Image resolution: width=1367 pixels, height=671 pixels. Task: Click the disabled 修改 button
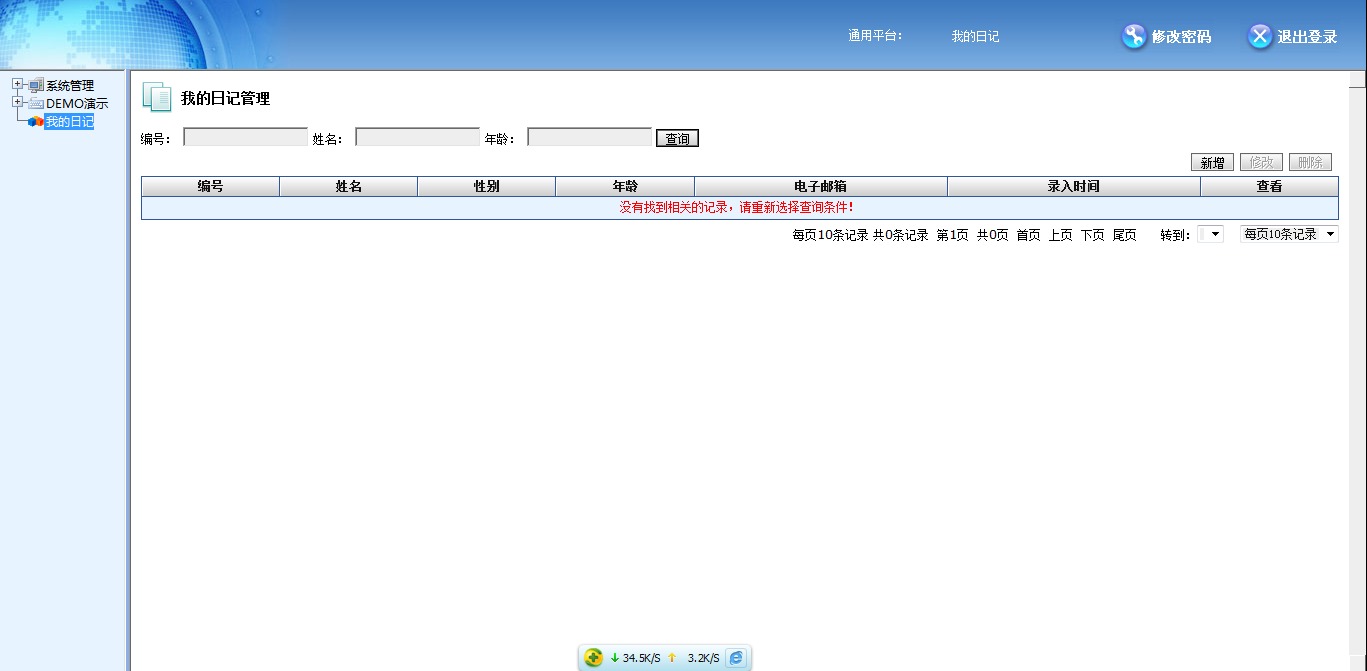point(1261,162)
